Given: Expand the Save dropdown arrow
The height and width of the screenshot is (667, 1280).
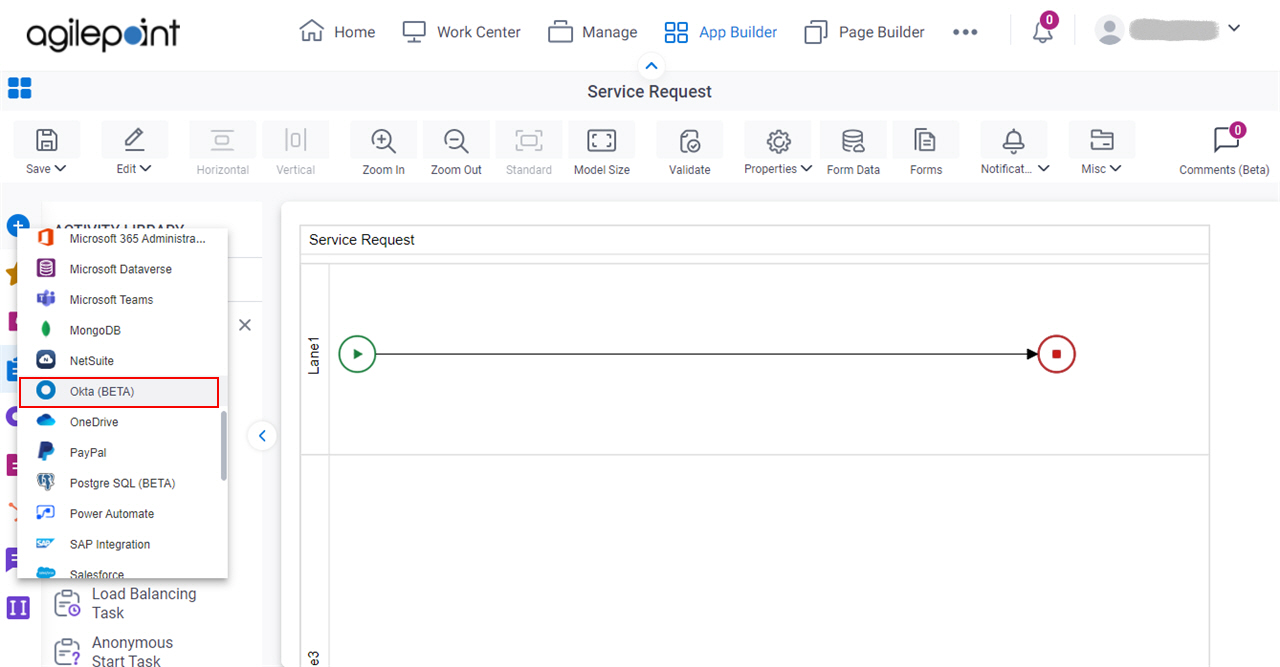Looking at the screenshot, I should pos(60,169).
